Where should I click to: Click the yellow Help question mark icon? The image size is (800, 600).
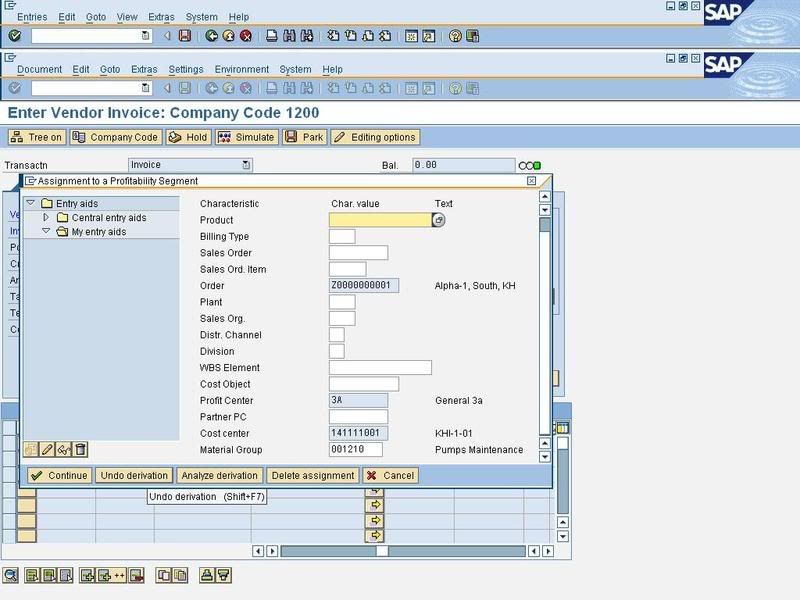455,36
